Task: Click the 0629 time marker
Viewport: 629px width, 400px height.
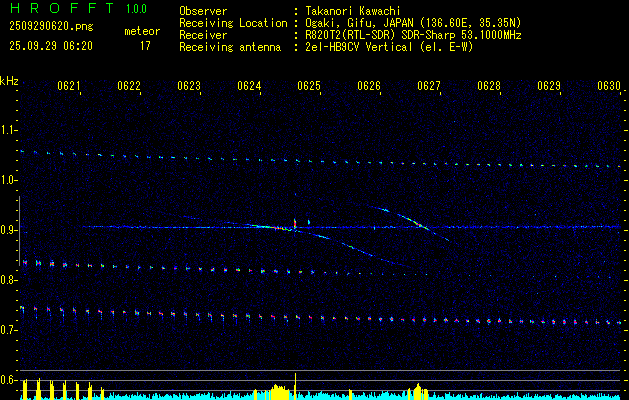Action: [549, 85]
